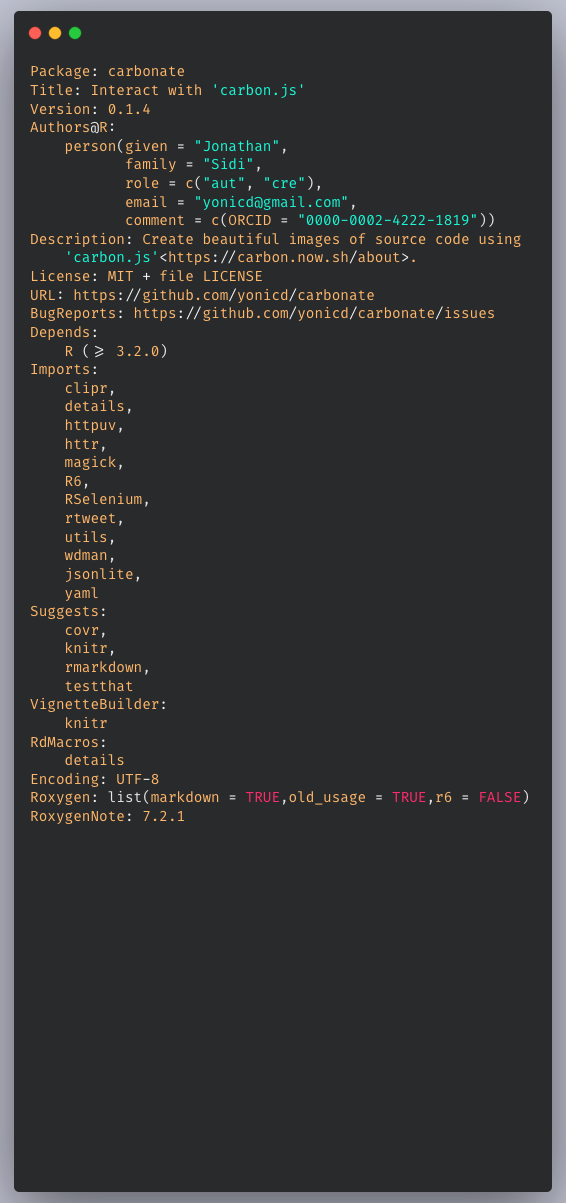Click the RSelenium import entry

pyautogui.click(x=104, y=499)
